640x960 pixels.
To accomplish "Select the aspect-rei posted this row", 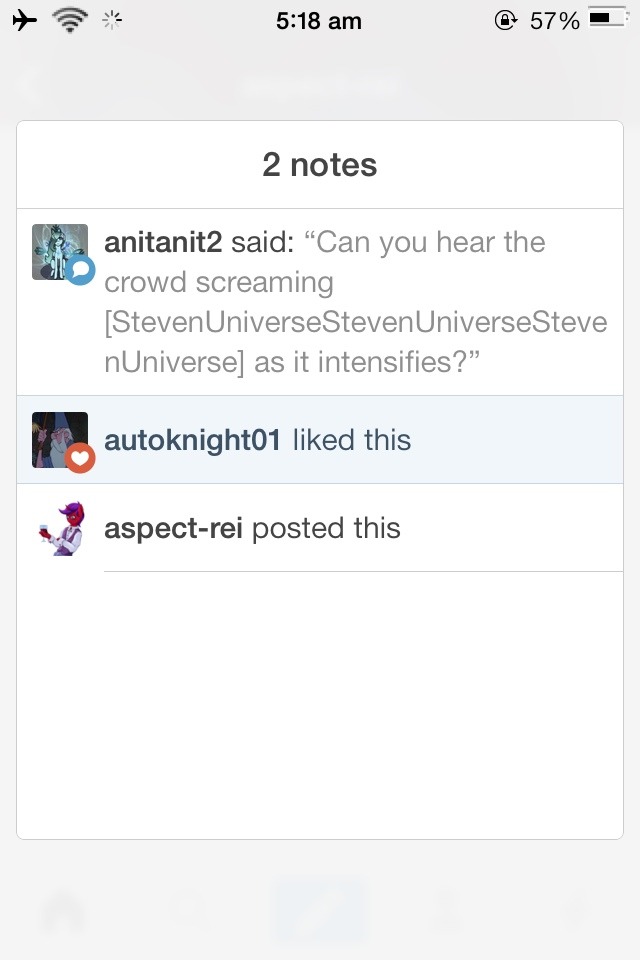I will coord(320,528).
